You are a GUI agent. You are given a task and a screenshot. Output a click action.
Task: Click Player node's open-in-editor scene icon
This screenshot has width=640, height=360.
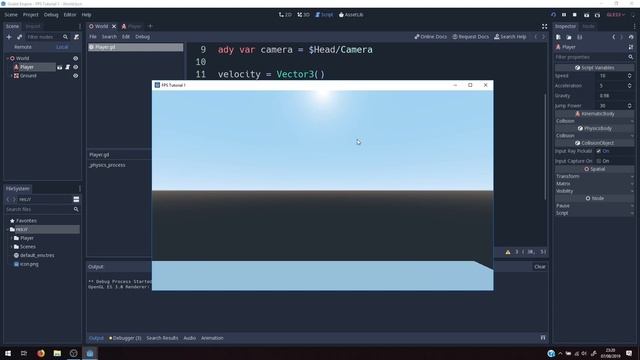tap(60, 67)
